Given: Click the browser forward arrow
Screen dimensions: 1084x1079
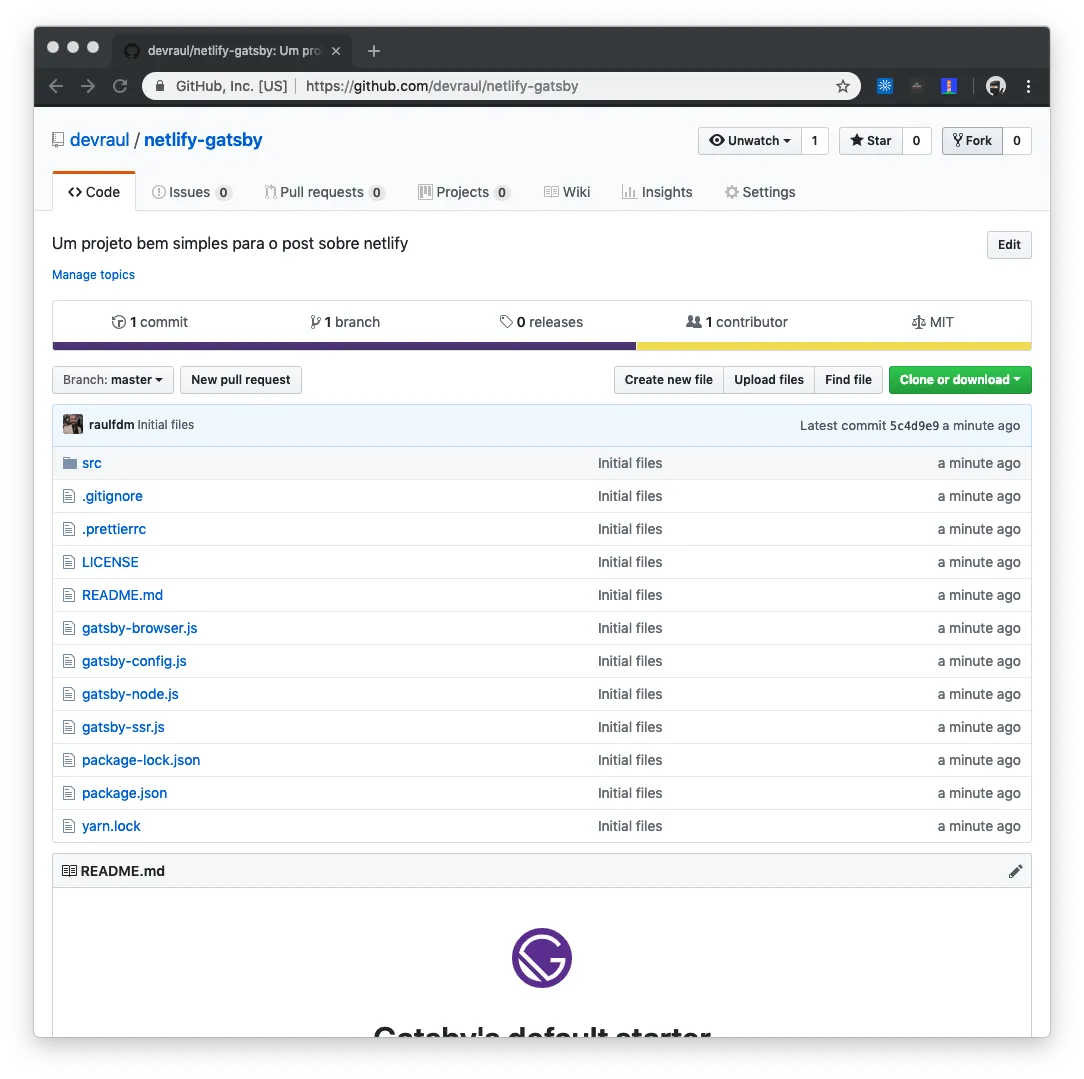Looking at the screenshot, I should 88,86.
